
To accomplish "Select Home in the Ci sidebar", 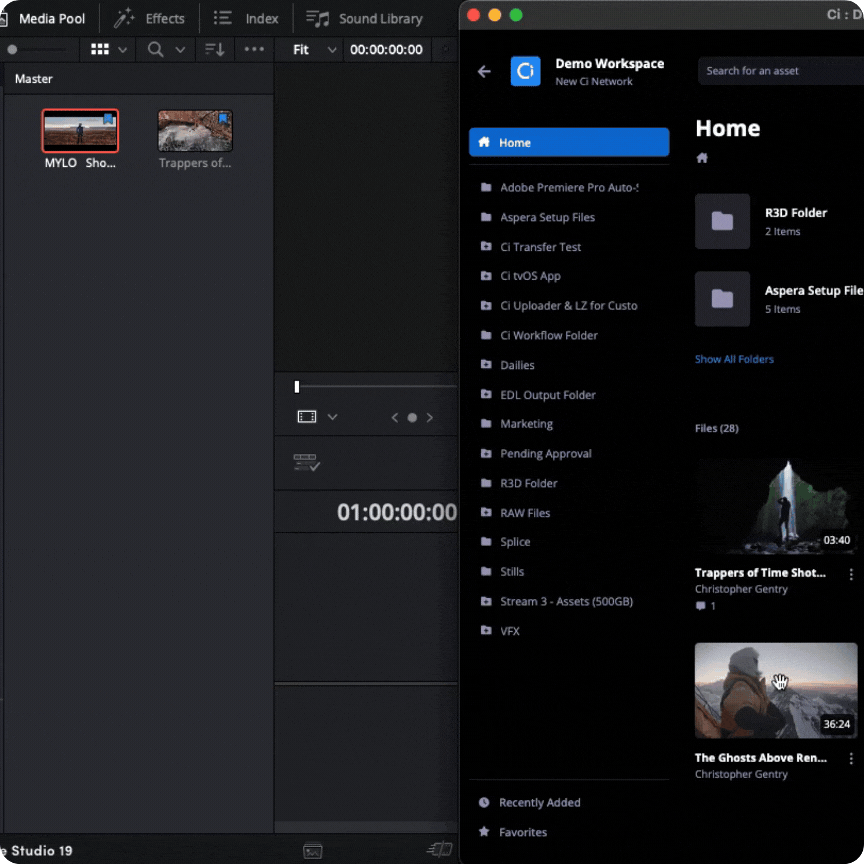I will [x=569, y=142].
